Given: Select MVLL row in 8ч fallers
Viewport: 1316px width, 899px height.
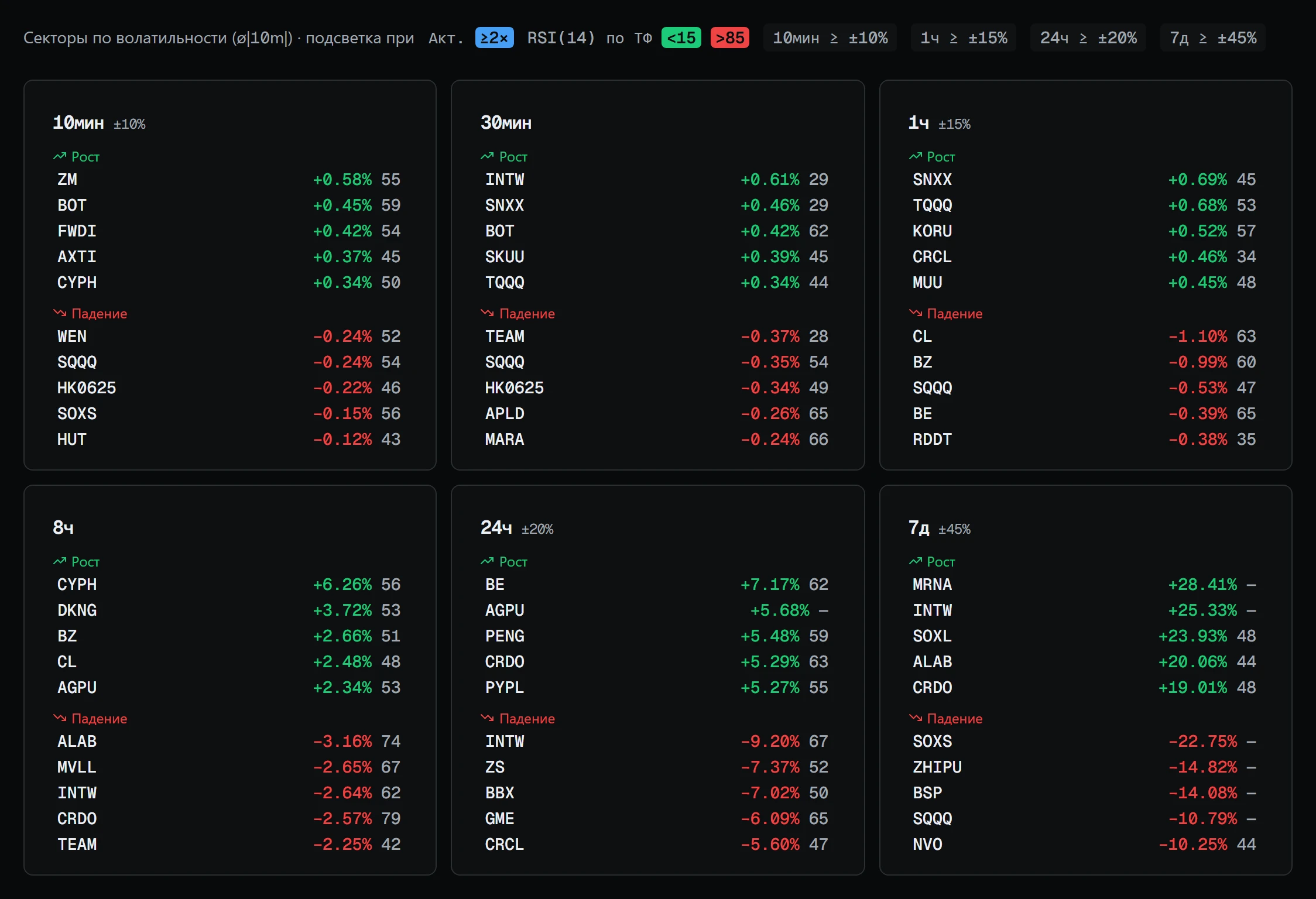Looking at the screenshot, I should tap(229, 767).
